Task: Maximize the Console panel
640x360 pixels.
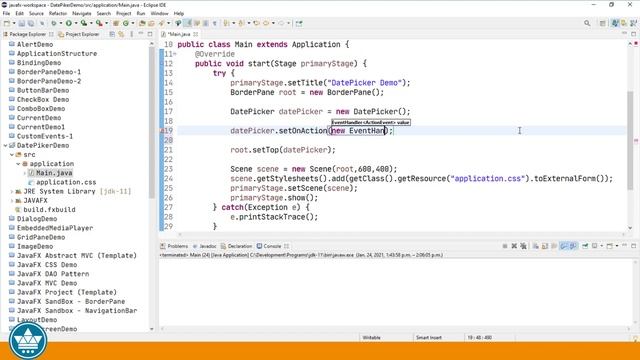Action: tap(633, 246)
